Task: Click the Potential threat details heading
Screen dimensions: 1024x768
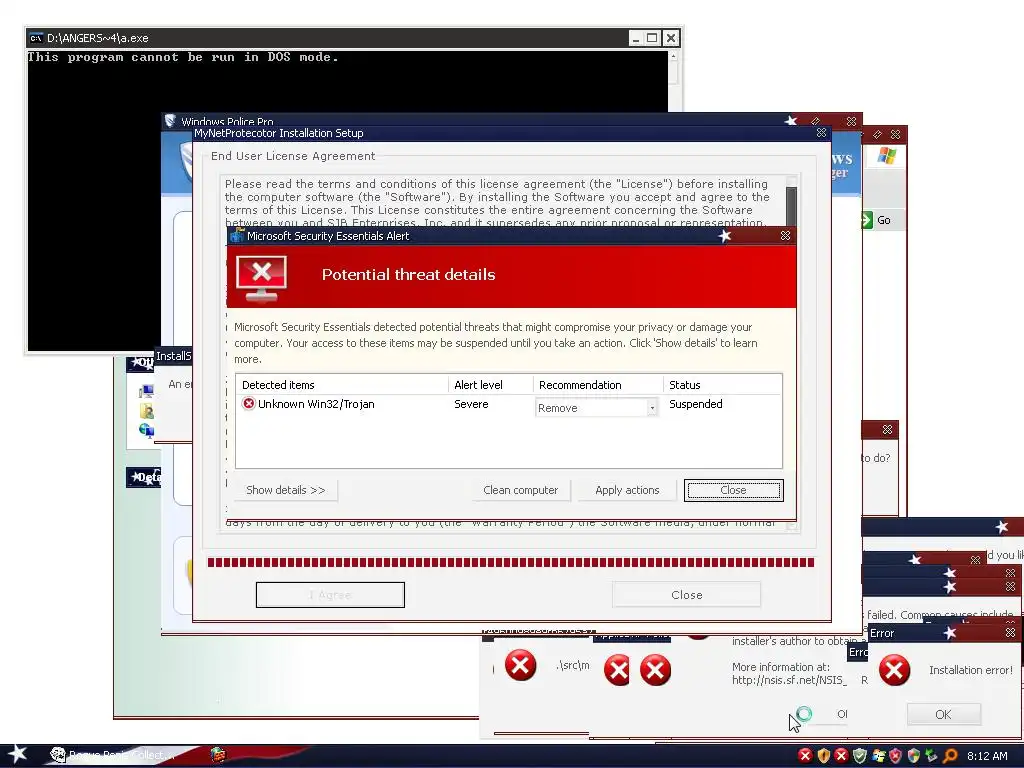Action: [408, 274]
